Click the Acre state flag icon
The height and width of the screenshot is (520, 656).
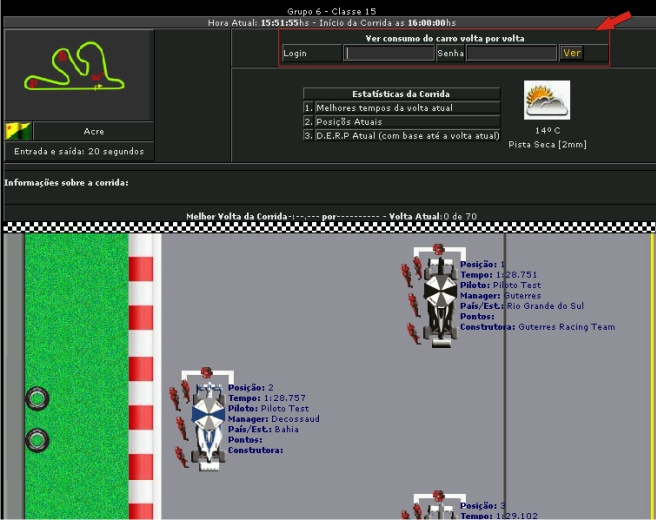(18, 130)
